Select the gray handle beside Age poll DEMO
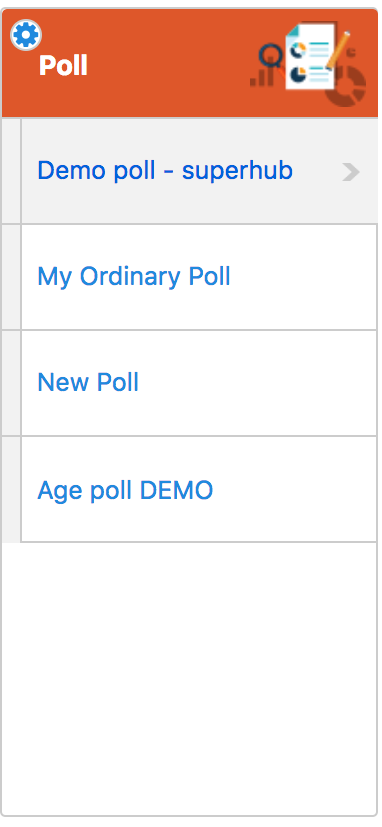 coord(11,489)
